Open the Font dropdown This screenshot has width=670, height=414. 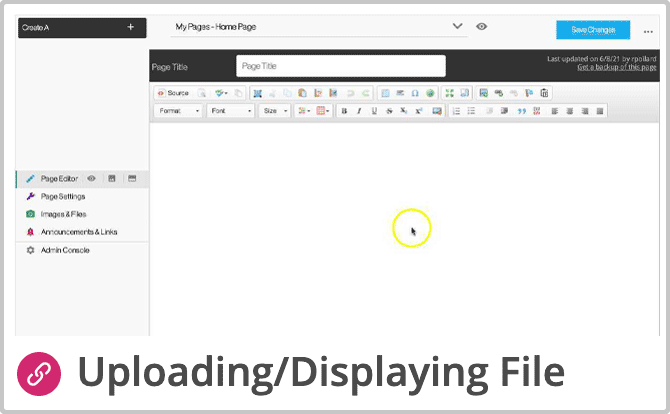point(230,111)
